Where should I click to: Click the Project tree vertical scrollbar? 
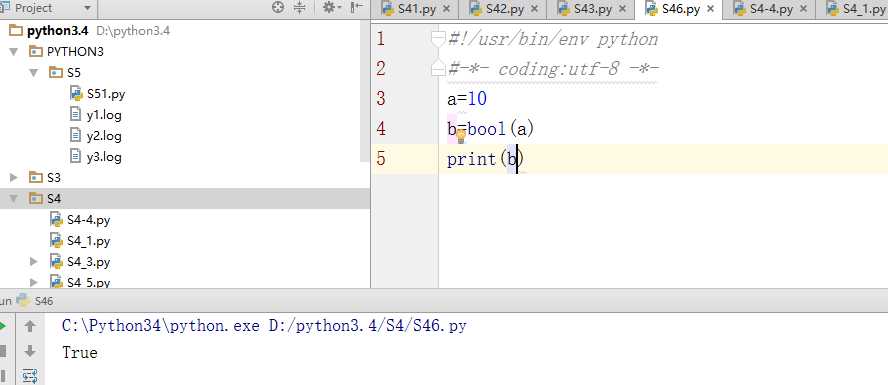pos(365,91)
